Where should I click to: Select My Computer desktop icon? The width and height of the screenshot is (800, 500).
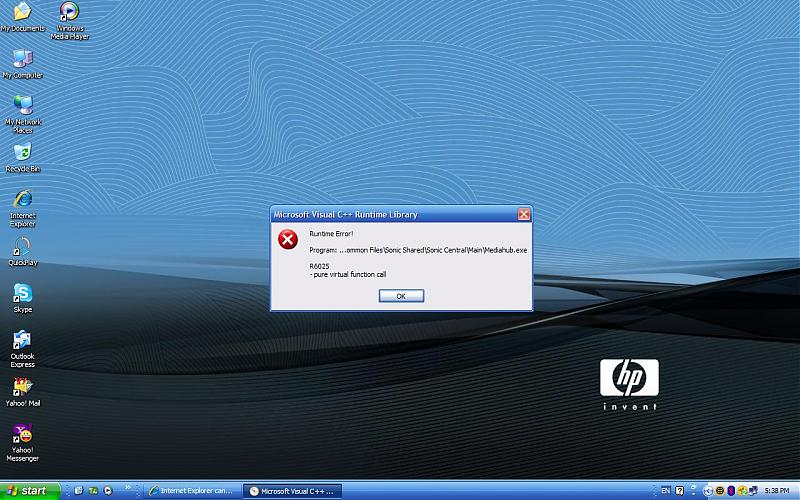22,60
